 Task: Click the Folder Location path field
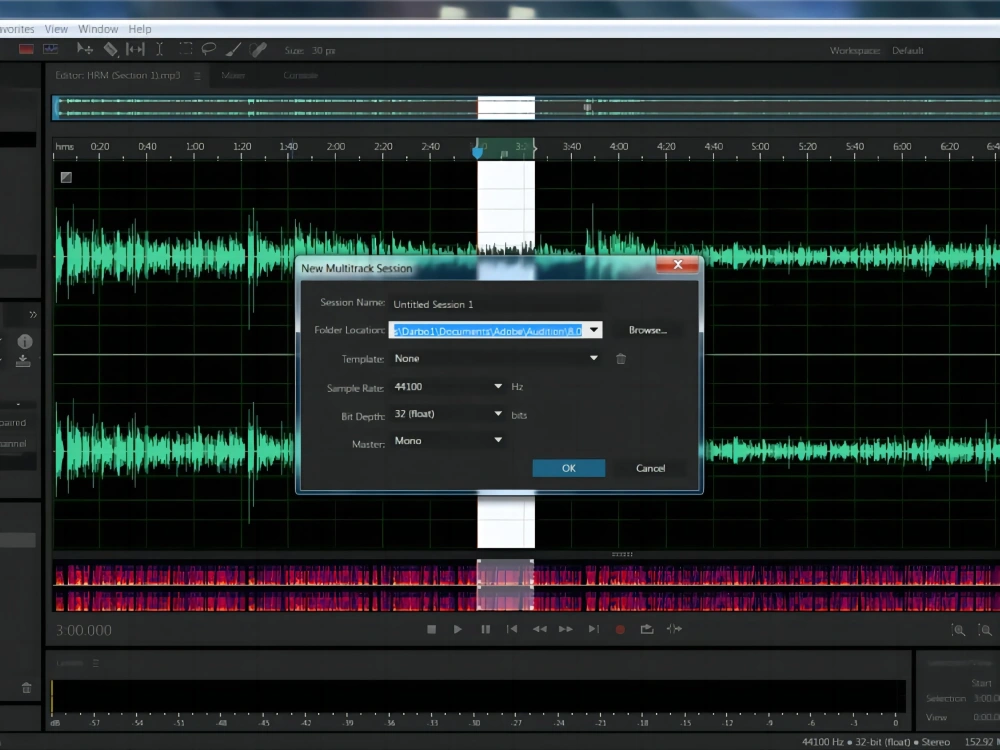488,330
